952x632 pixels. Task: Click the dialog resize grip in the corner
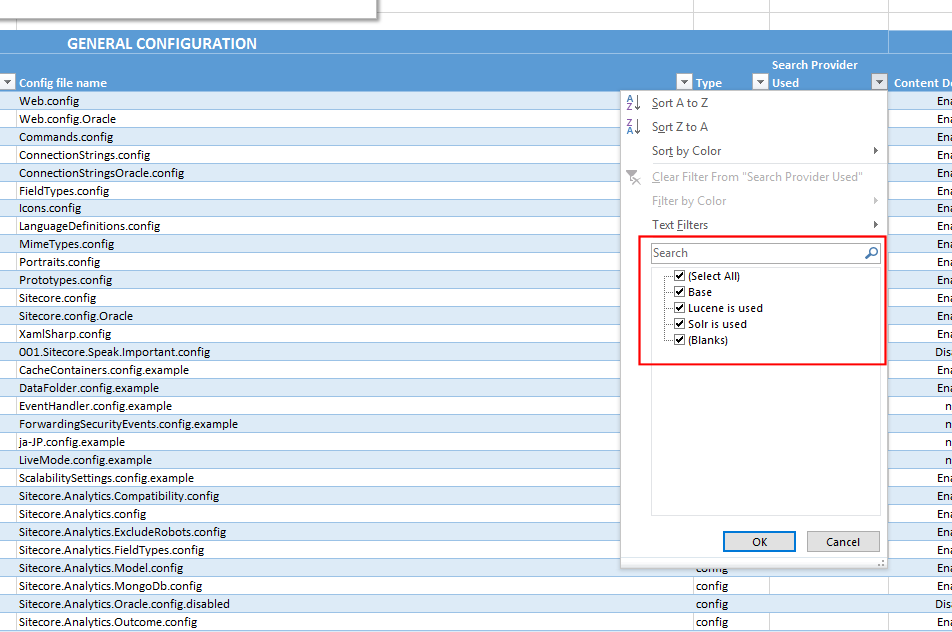coord(881,564)
